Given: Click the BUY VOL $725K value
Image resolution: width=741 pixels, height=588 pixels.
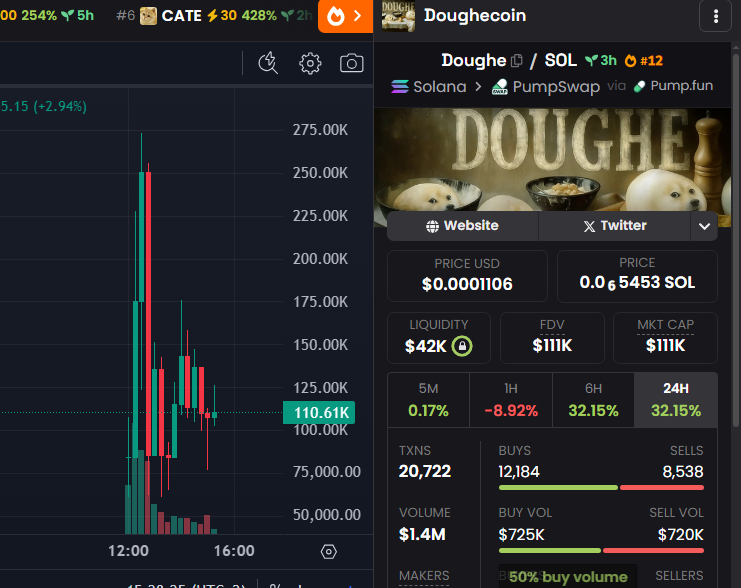Looking at the screenshot, I should pyautogui.click(x=521, y=535).
